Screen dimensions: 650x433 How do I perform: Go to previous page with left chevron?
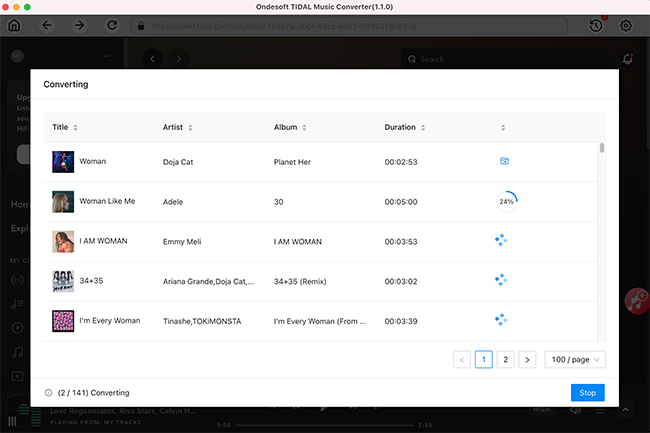pos(462,360)
